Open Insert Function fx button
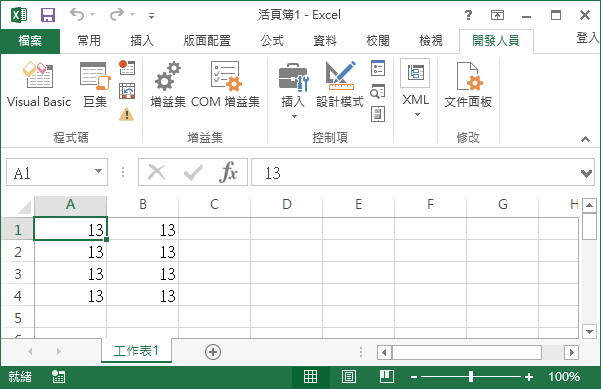 coord(229,172)
